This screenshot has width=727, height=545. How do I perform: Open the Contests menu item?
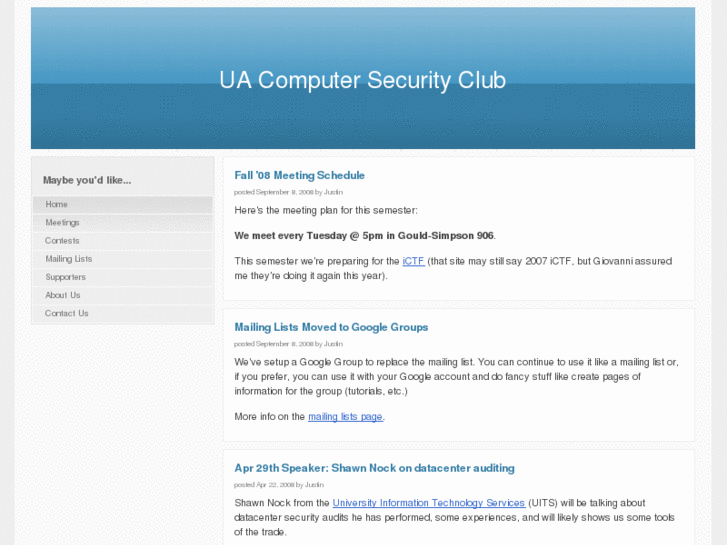click(x=62, y=241)
